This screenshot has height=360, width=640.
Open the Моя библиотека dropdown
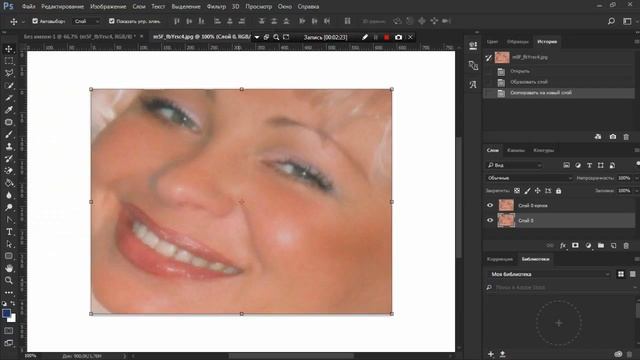[549, 274]
